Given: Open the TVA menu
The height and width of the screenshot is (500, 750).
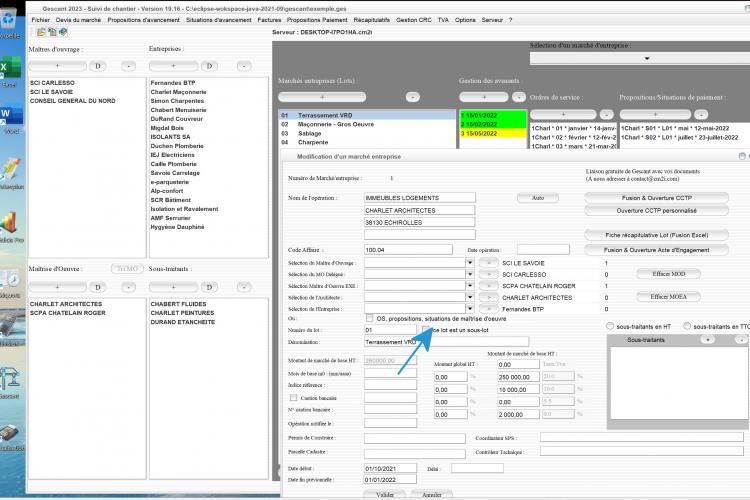Looking at the screenshot, I should click(443, 20).
